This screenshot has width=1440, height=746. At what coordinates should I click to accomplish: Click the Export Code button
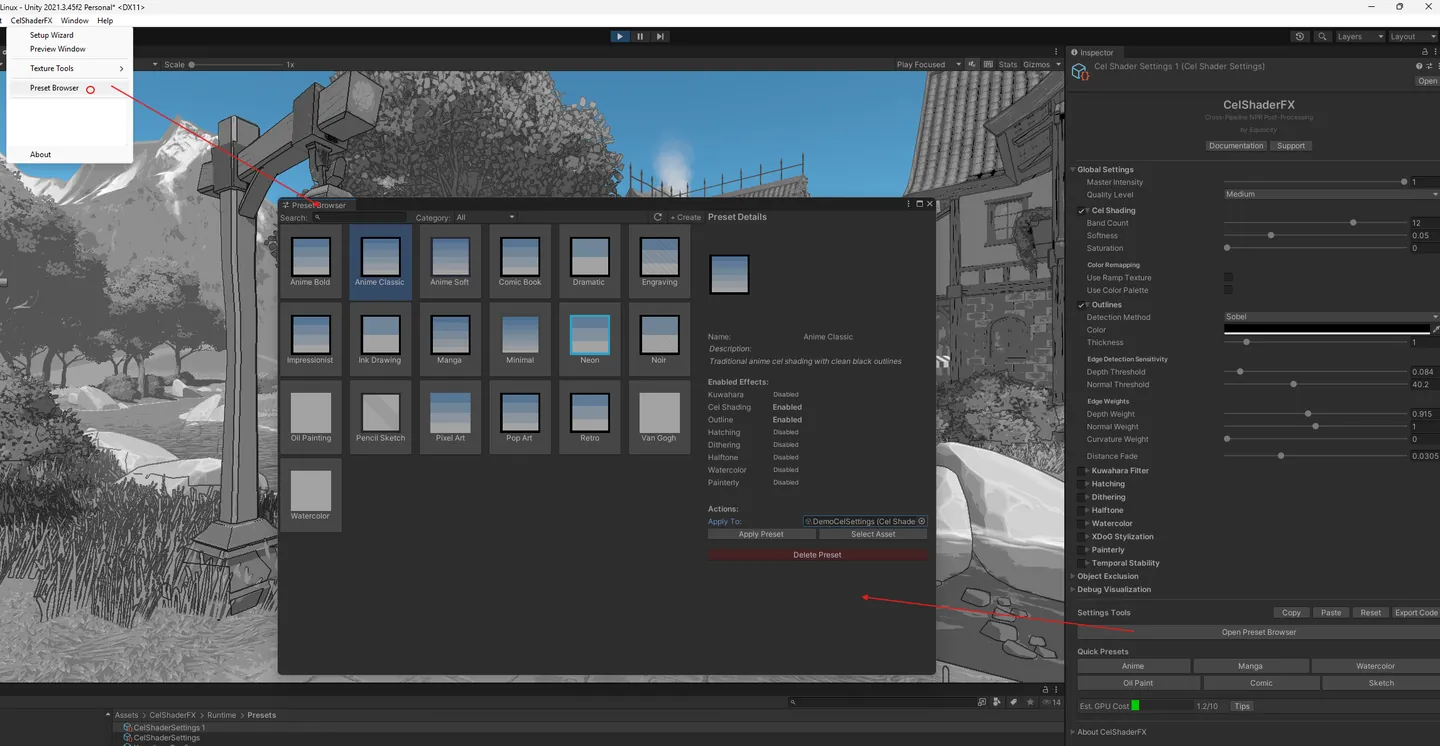[1416, 613]
